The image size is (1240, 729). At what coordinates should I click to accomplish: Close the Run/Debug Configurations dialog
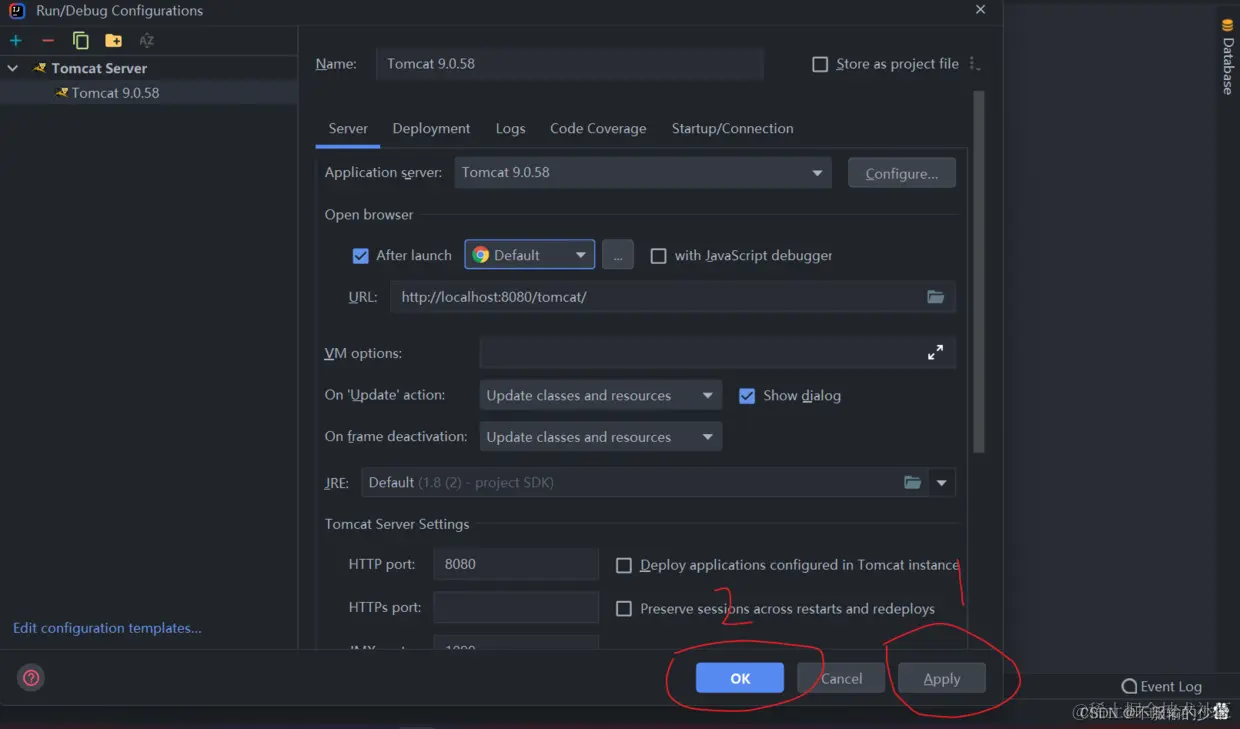pos(980,10)
